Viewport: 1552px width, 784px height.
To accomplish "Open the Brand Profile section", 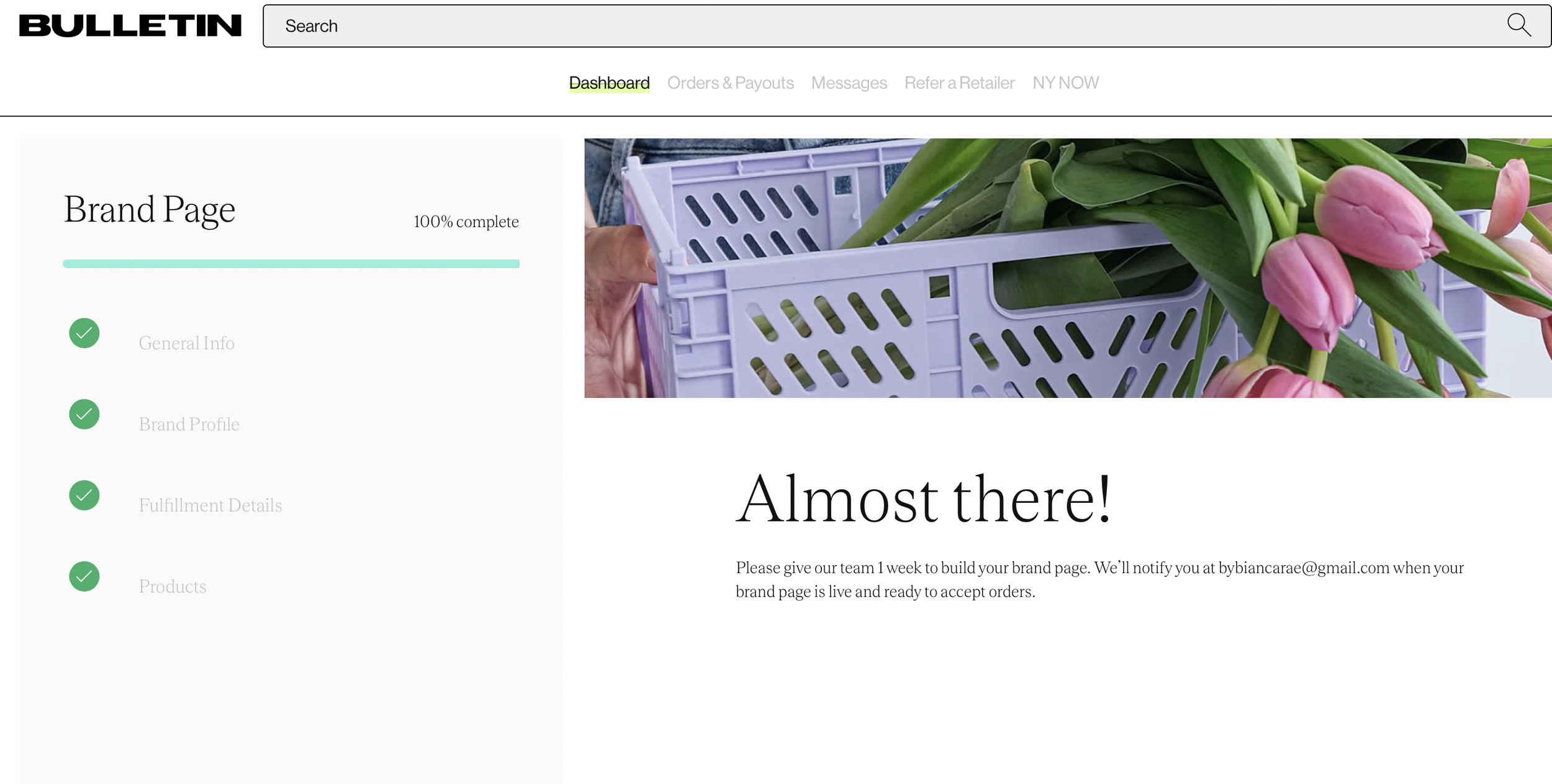I will pos(189,424).
